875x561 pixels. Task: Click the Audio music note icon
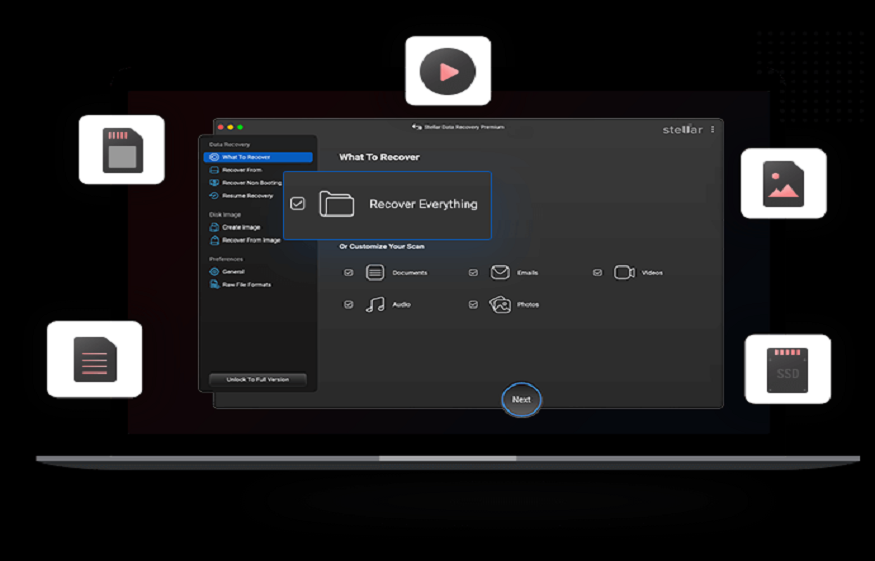click(x=375, y=305)
